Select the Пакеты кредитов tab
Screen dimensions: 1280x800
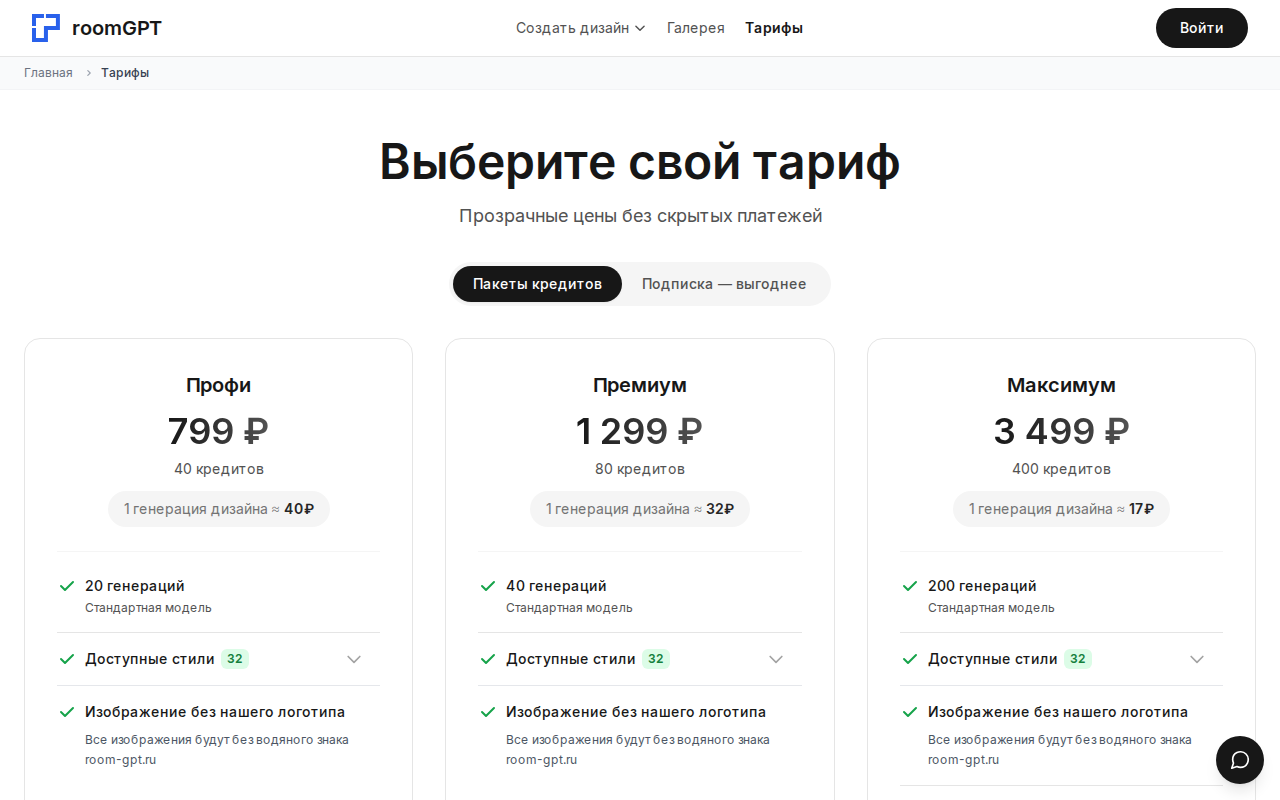click(537, 284)
